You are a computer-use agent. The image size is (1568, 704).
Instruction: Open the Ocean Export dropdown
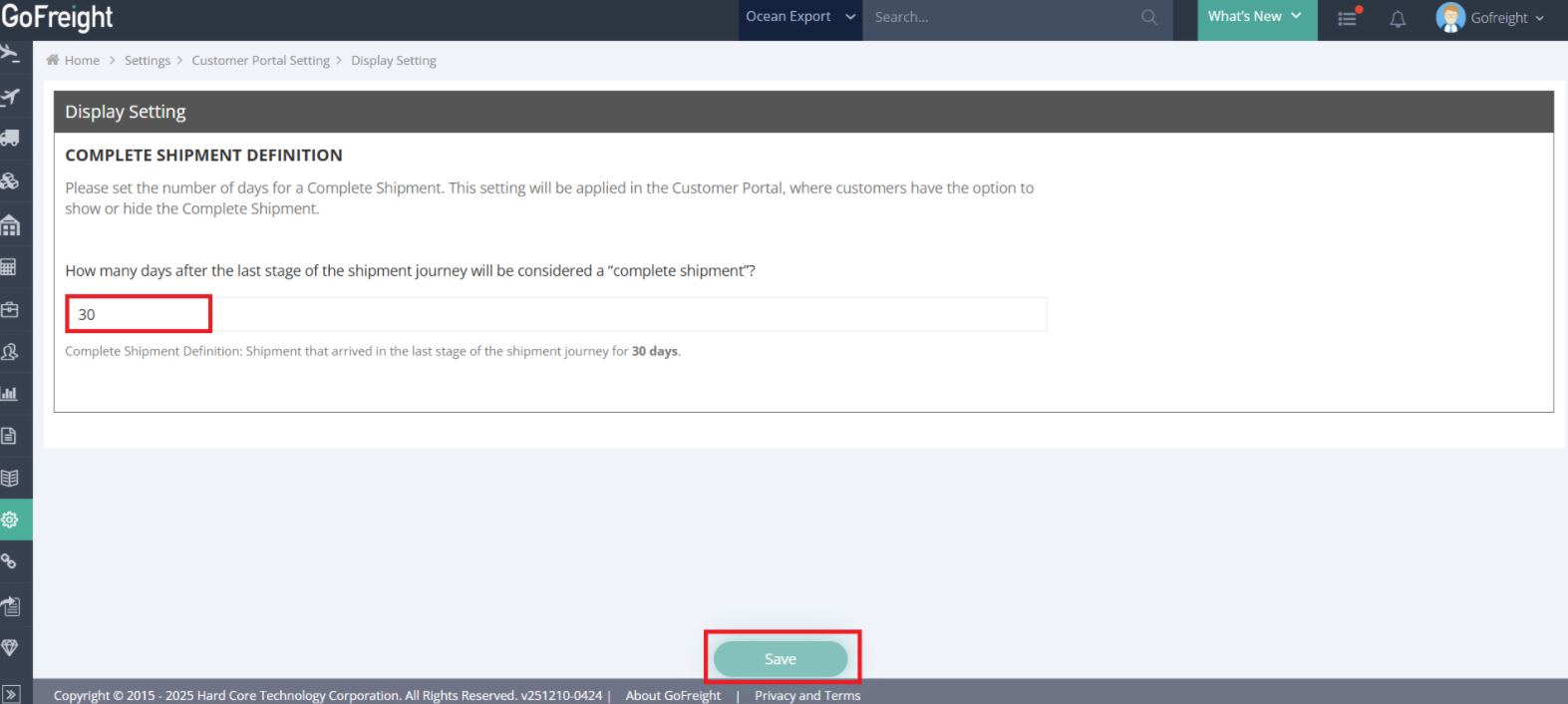click(799, 17)
